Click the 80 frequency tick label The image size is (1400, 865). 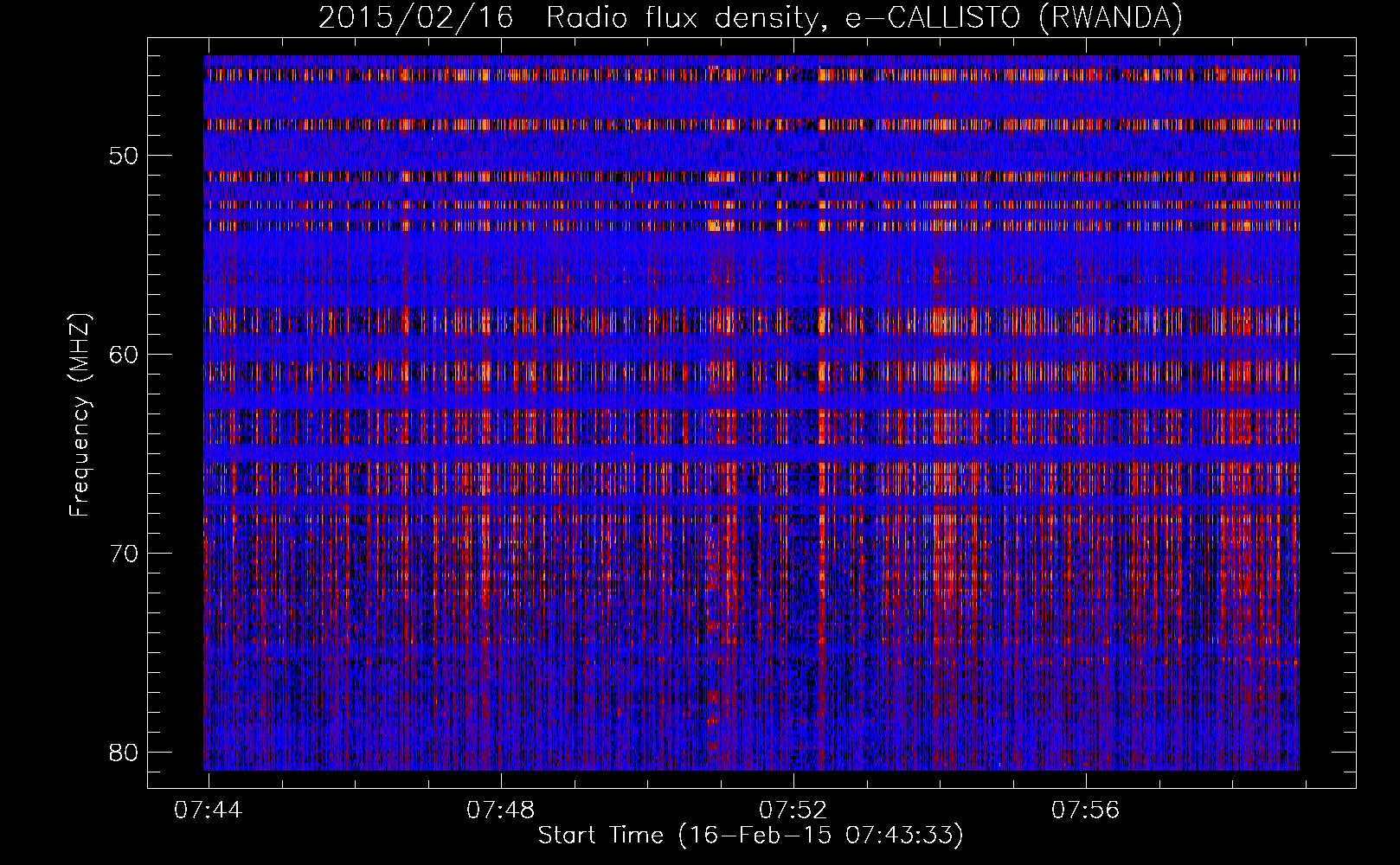coord(125,752)
